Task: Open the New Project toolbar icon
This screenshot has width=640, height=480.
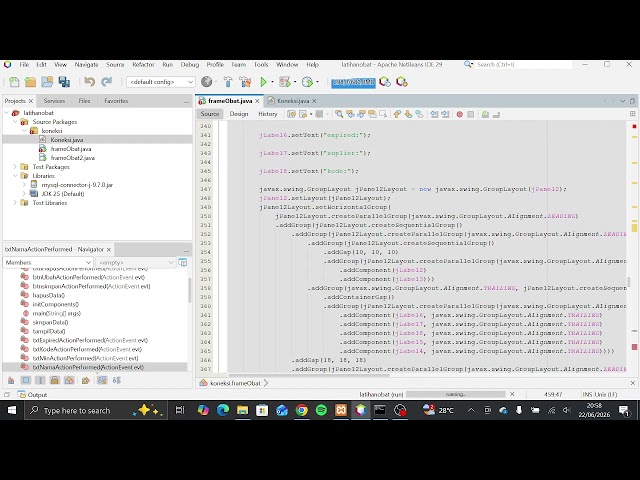Action: 30,82
